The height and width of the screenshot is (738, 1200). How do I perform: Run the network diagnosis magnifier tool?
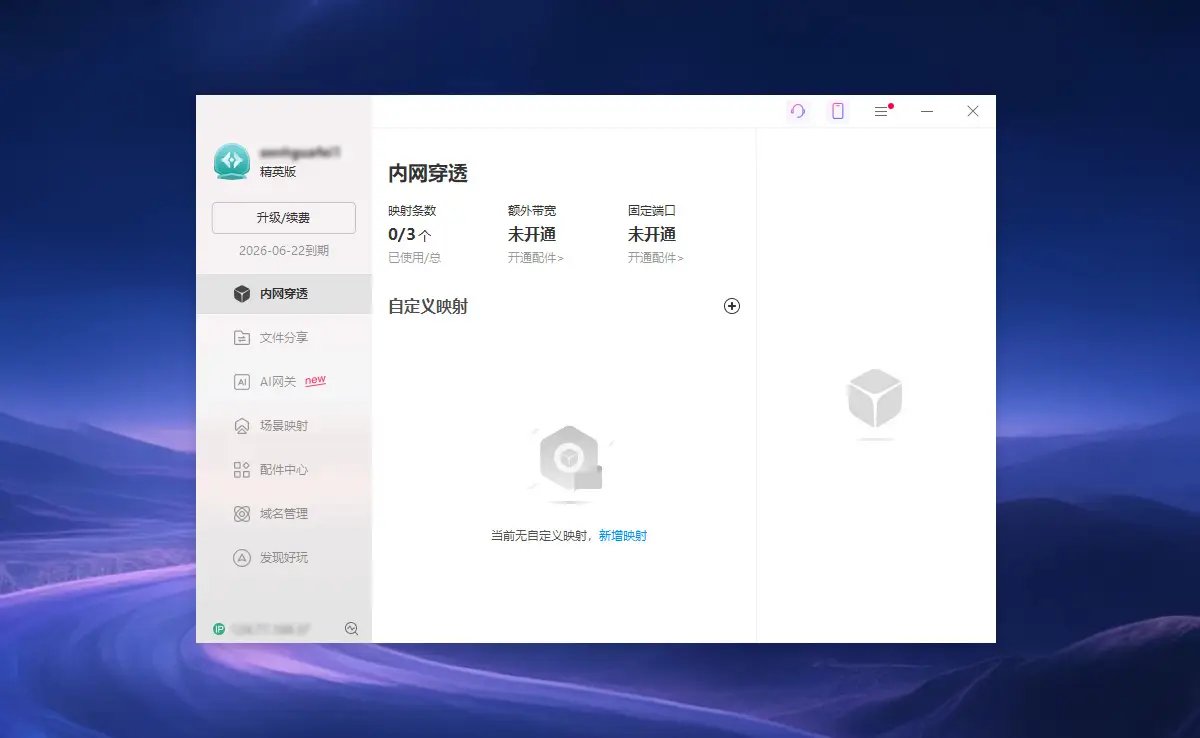[x=351, y=628]
